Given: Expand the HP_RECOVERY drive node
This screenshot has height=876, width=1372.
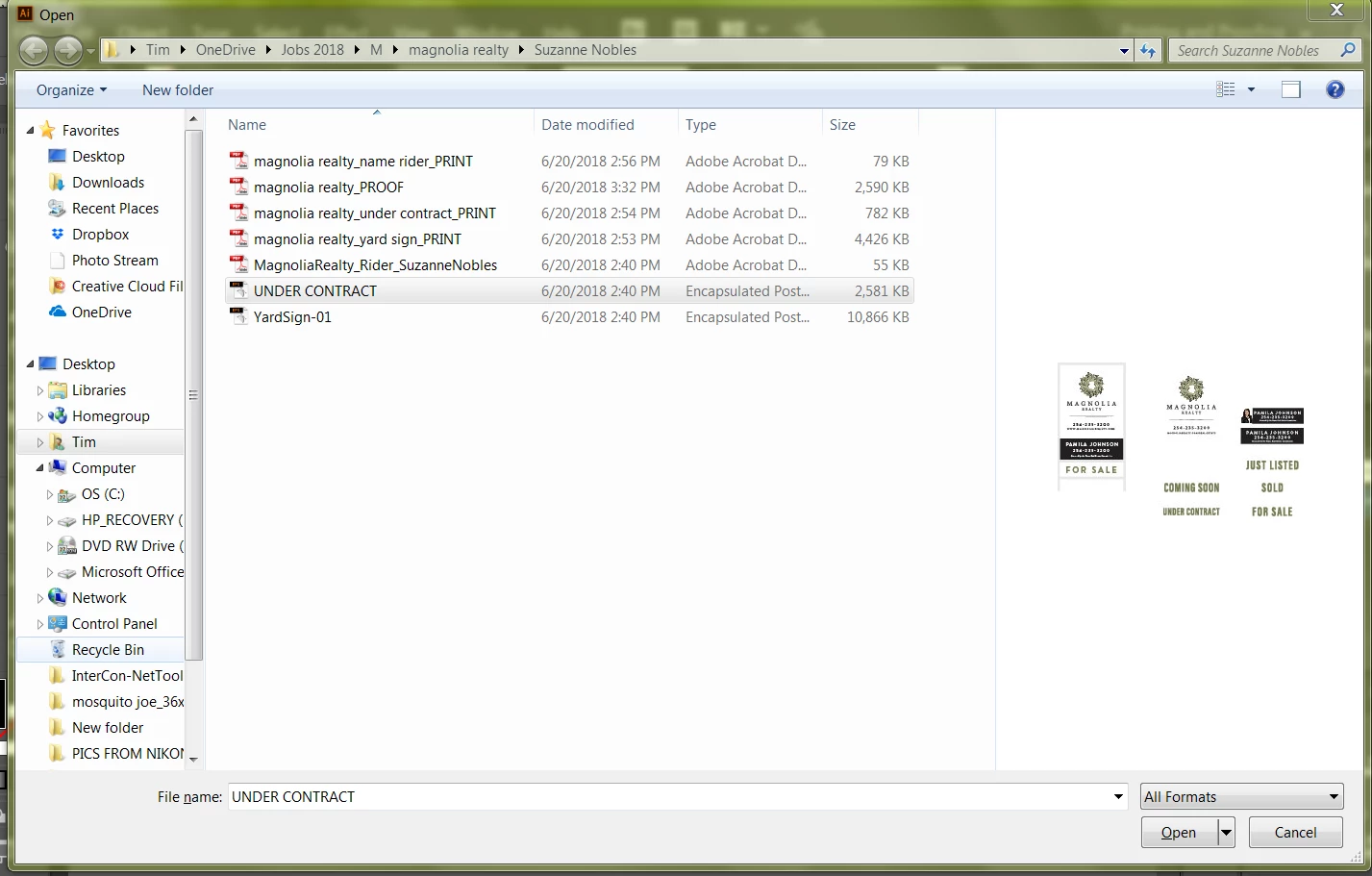Looking at the screenshot, I should click(x=50, y=520).
